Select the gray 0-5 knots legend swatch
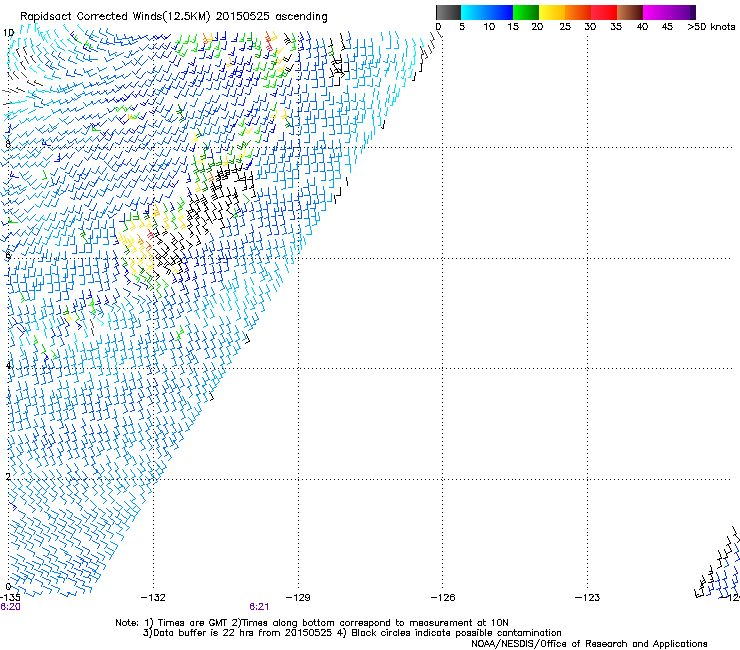Viewport: 740px width, 650px height. coord(448,12)
